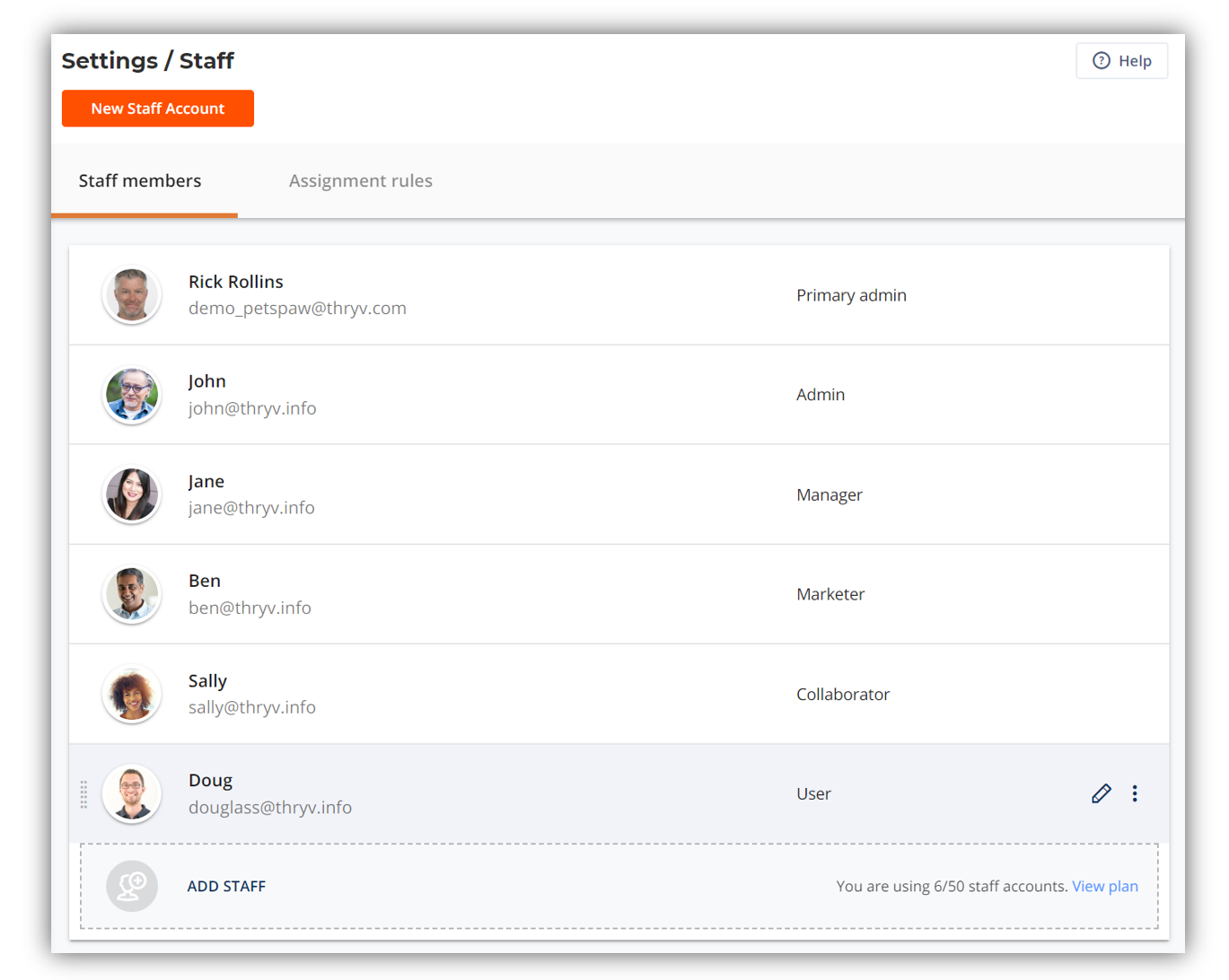Click the demo_petspaw@thryv.com email
The width and height of the screenshot is (1229, 980).
(x=297, y=309)
